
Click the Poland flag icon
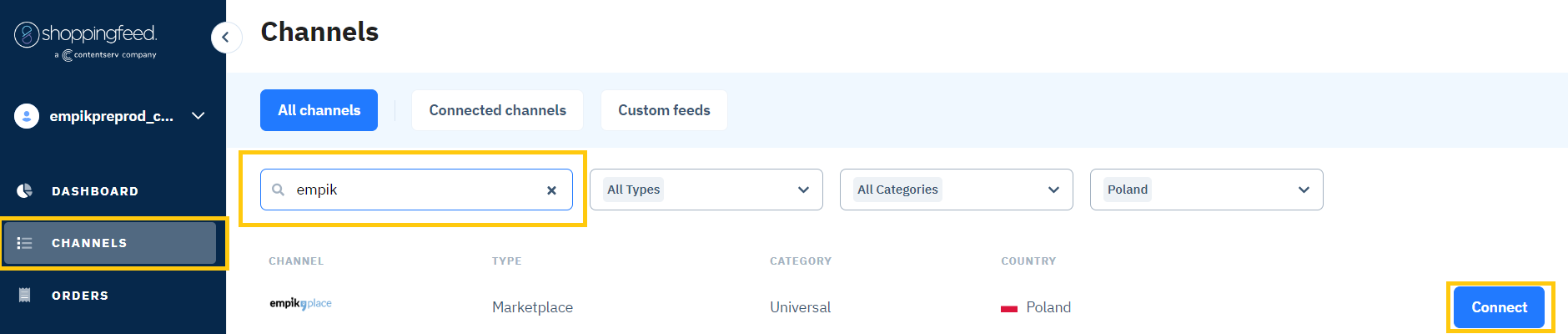pyautogui.click(x=1009, y=308)
